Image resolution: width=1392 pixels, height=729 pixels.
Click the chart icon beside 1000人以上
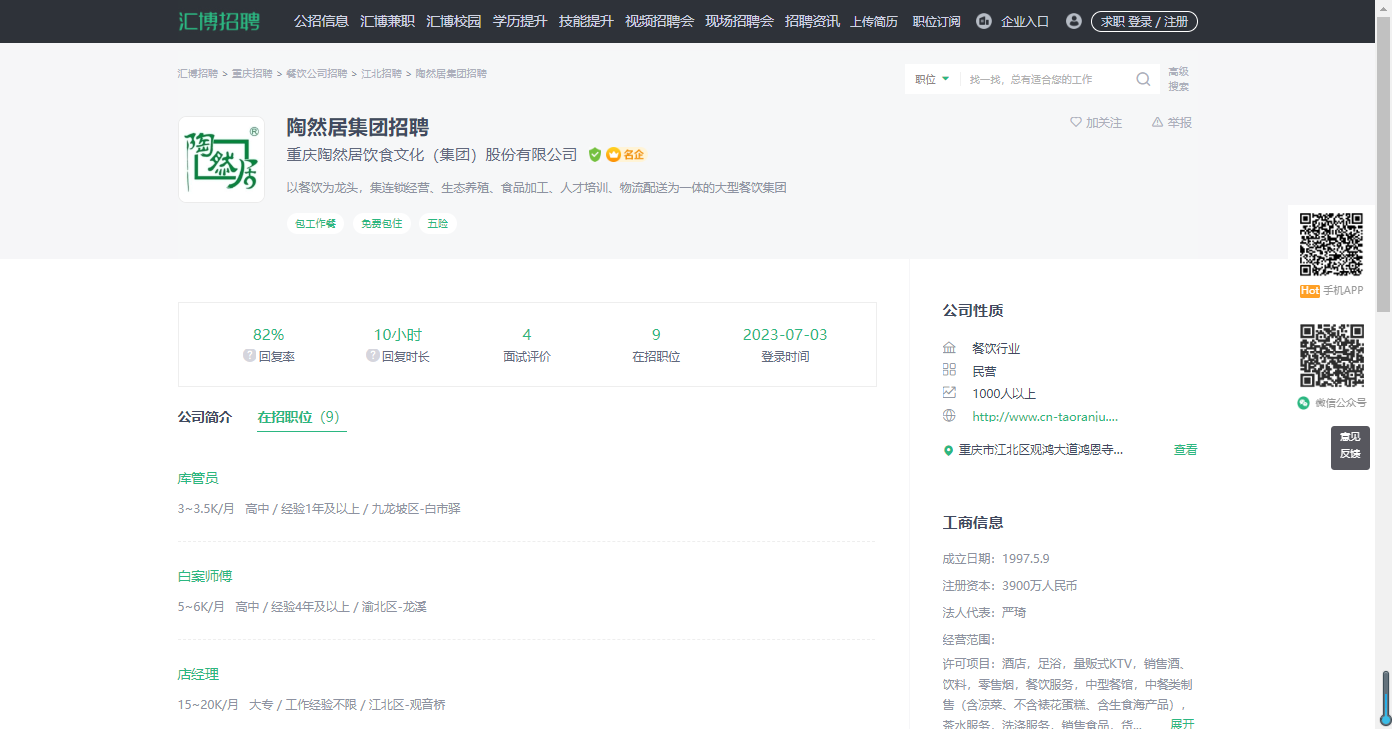949,393
